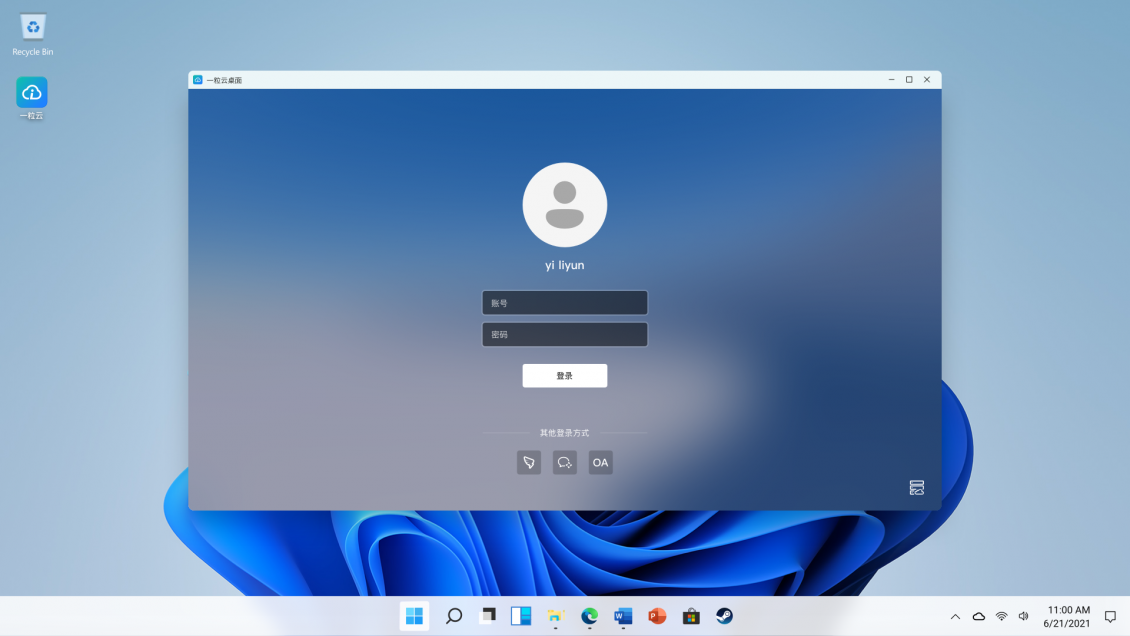Open the volume control in system tray

click(1023, 616)
